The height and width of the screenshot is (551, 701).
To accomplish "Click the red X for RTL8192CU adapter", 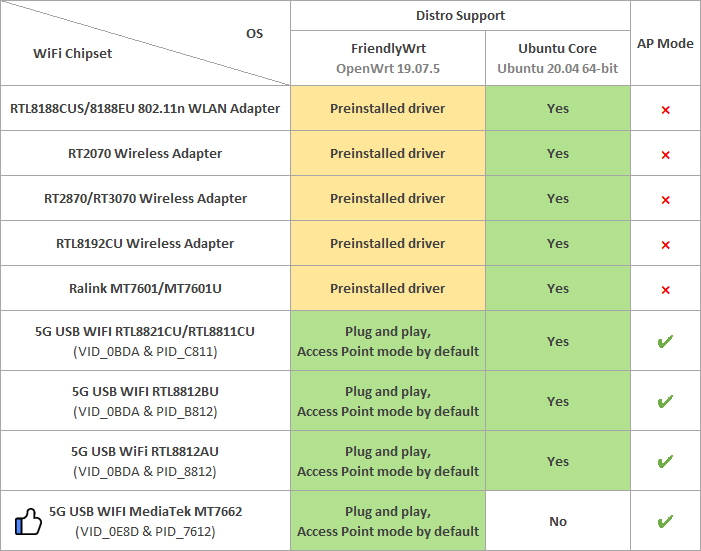I will 665,244.
